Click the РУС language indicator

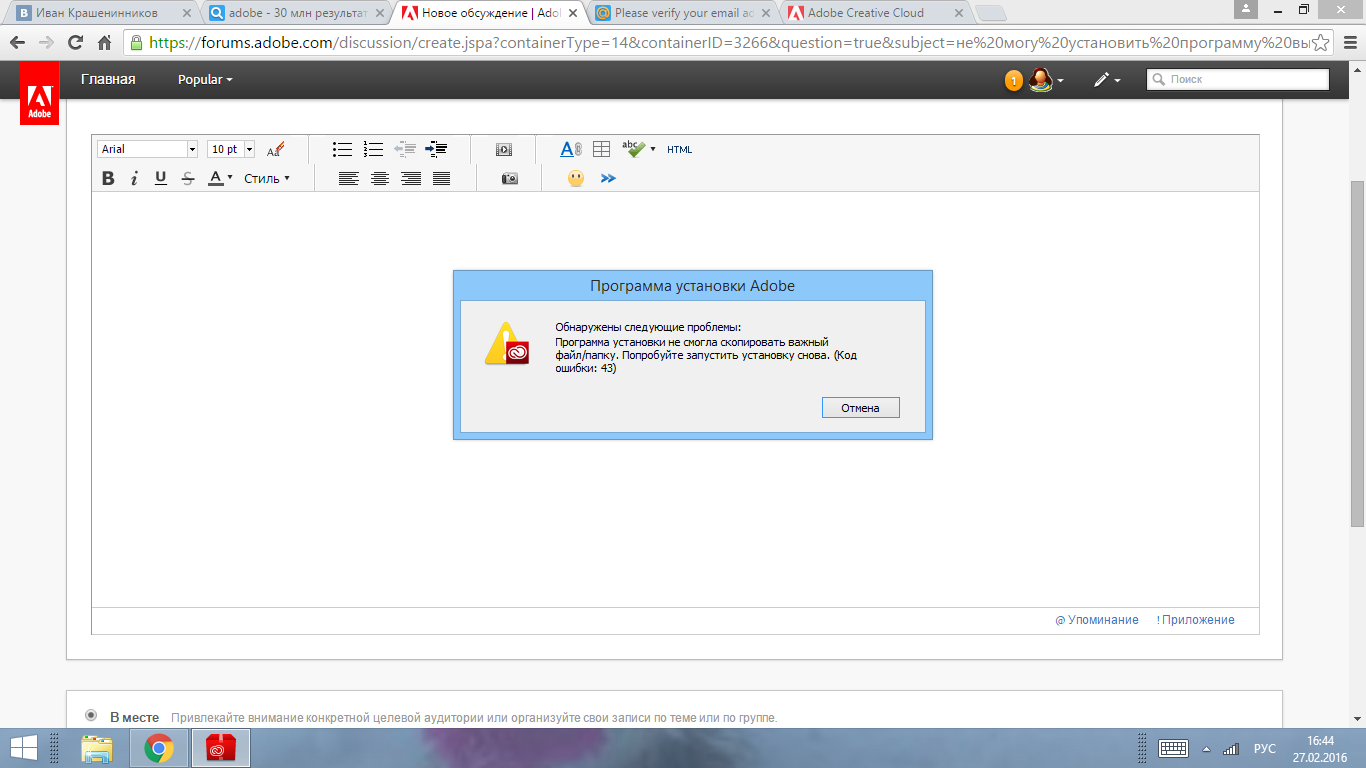(x=1265, y=748)
